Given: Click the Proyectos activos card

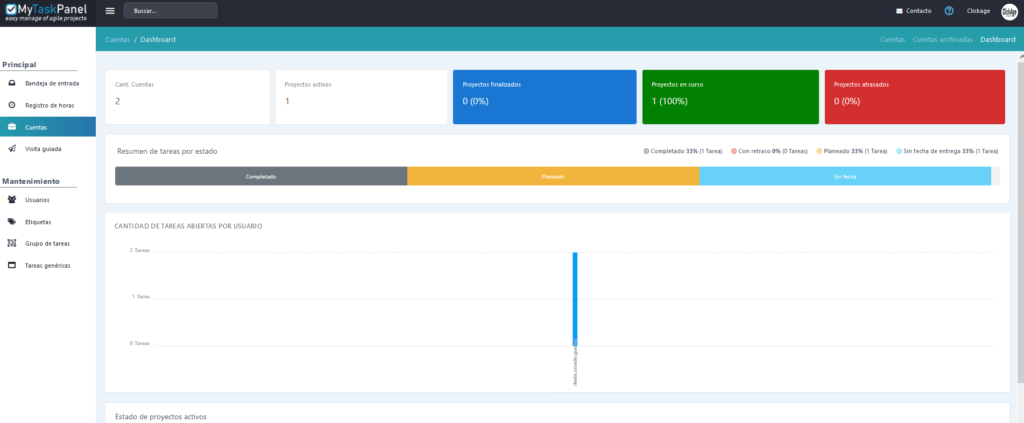Looking at the screenshot, I should pyautogui.click(x=361, y=97).
